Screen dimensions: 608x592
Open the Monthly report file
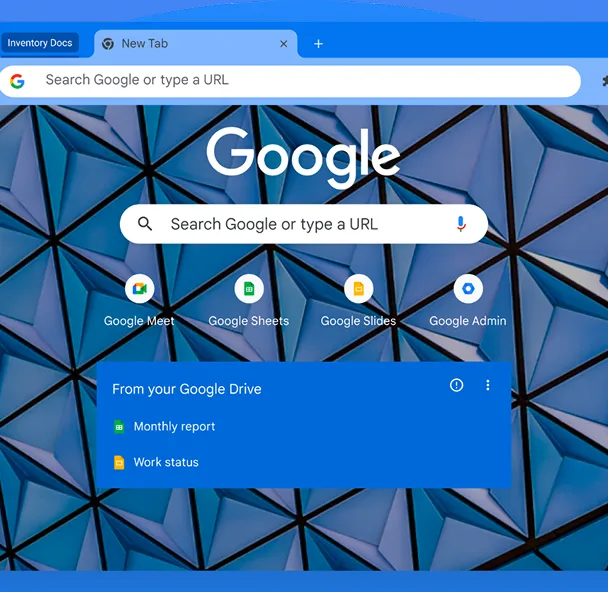tap(174, 426)
